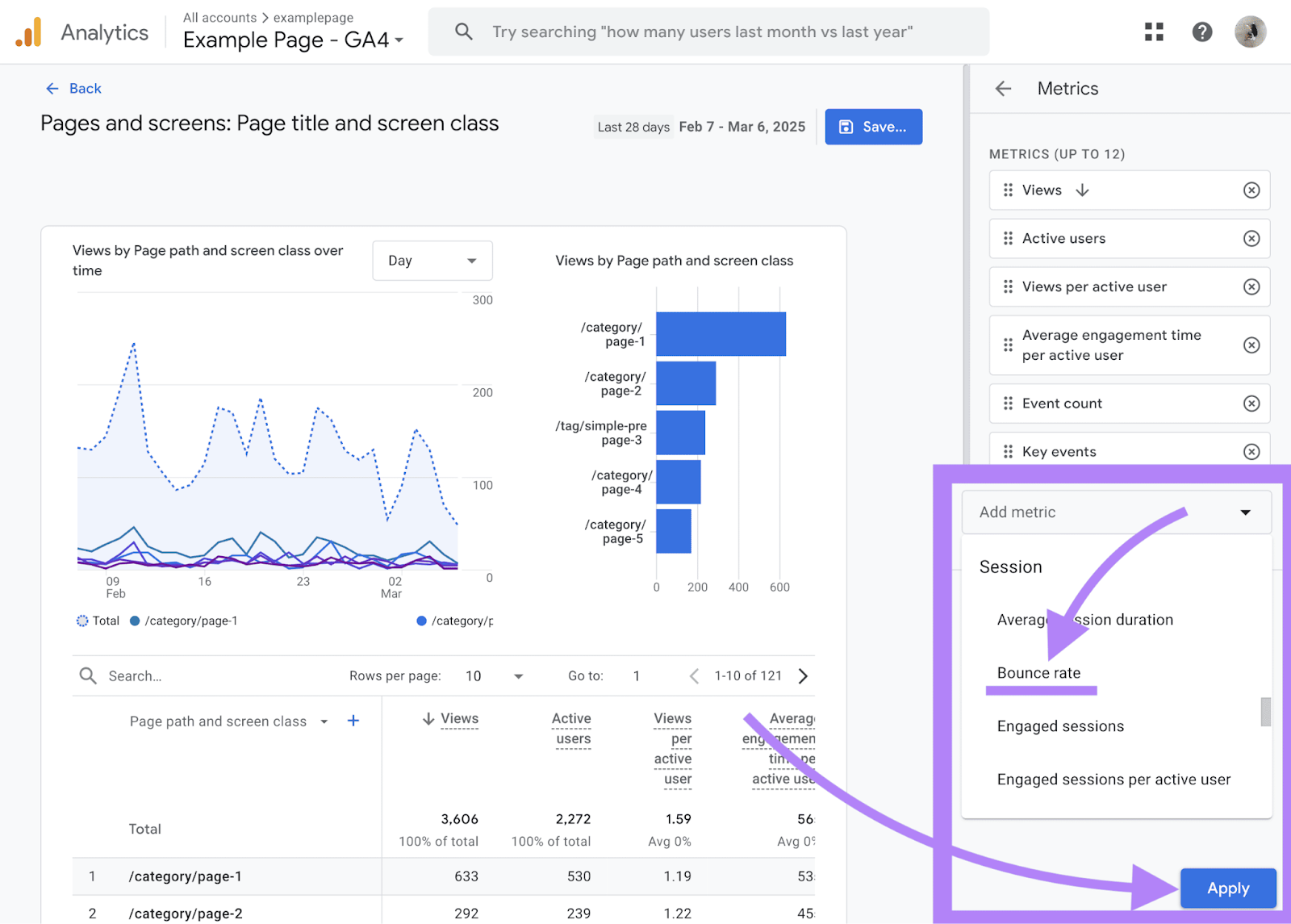
Task: Remove the Views metric using its X icon
Action: click(x=1251, y=190)
